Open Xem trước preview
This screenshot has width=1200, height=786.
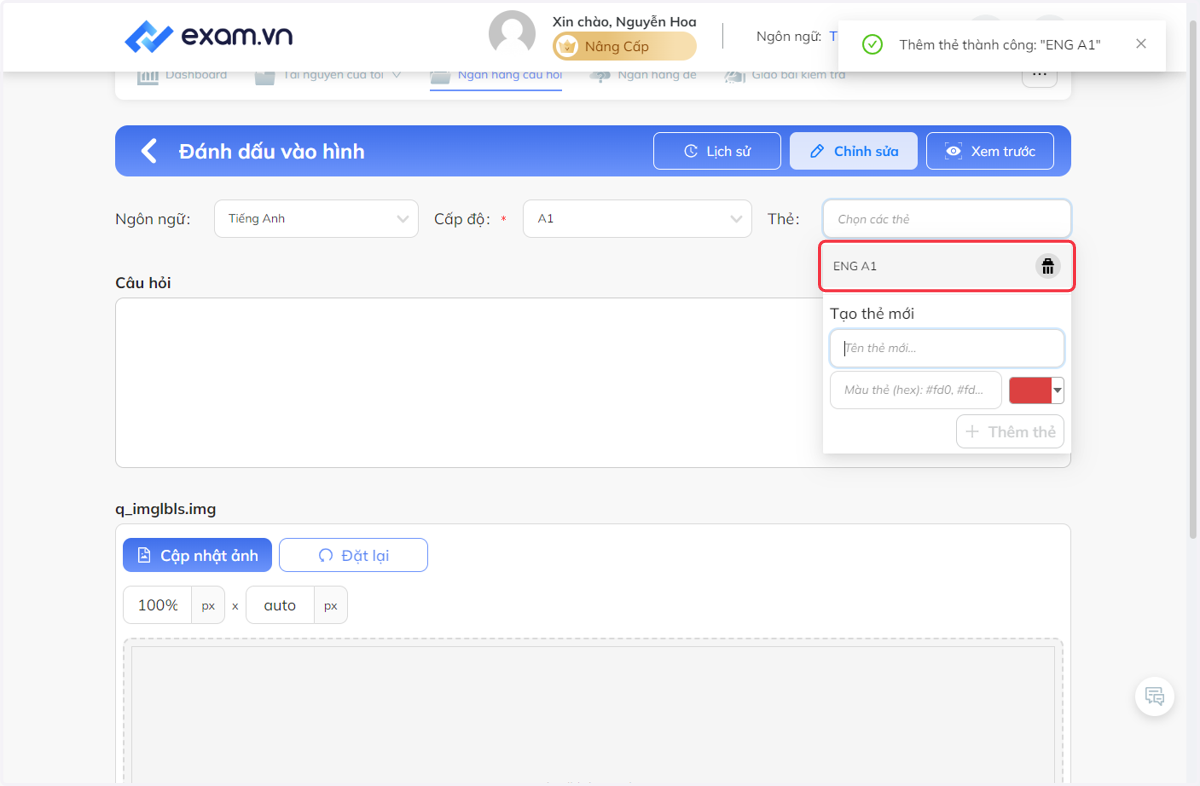(990, 151)
